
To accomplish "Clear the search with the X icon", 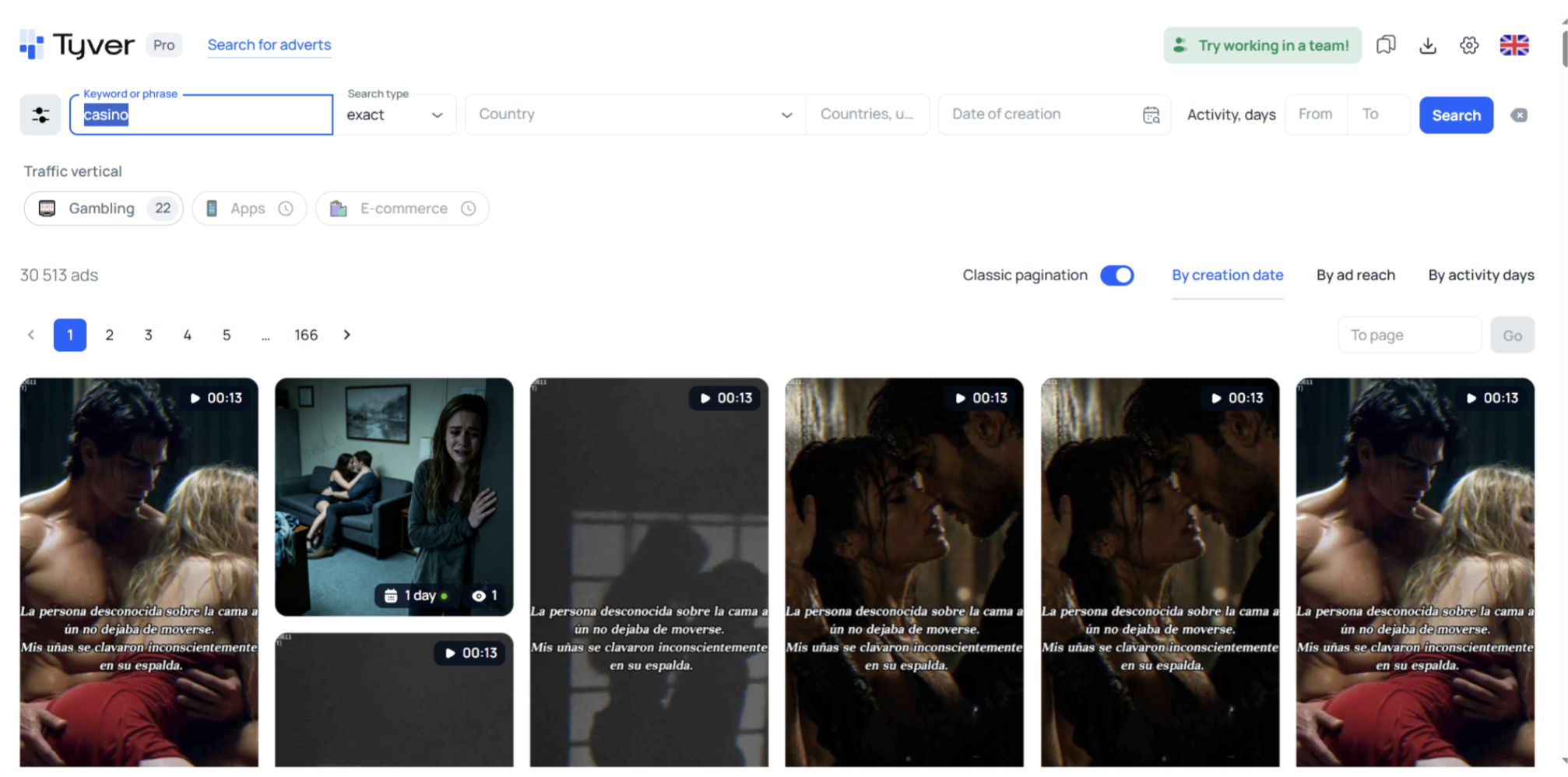I will tap(1519, 115).
